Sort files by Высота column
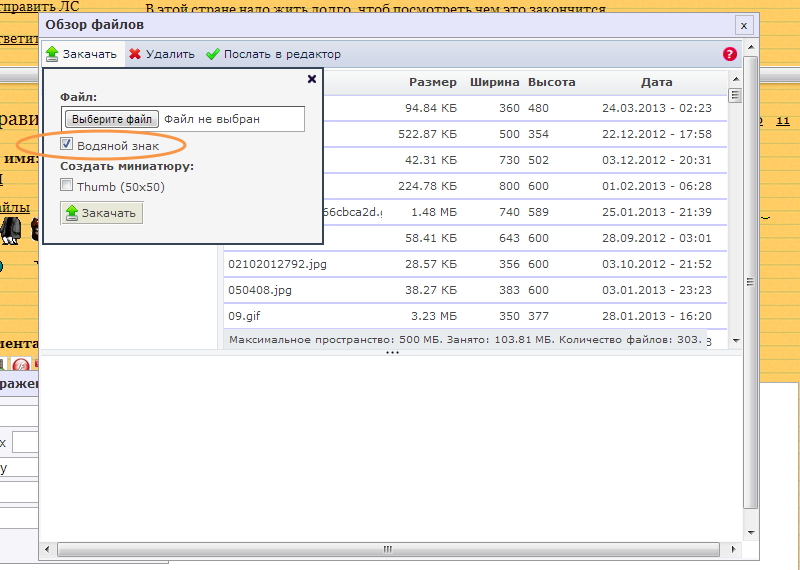The height and width of the screenshot is (570, 800). click(552, 82)
